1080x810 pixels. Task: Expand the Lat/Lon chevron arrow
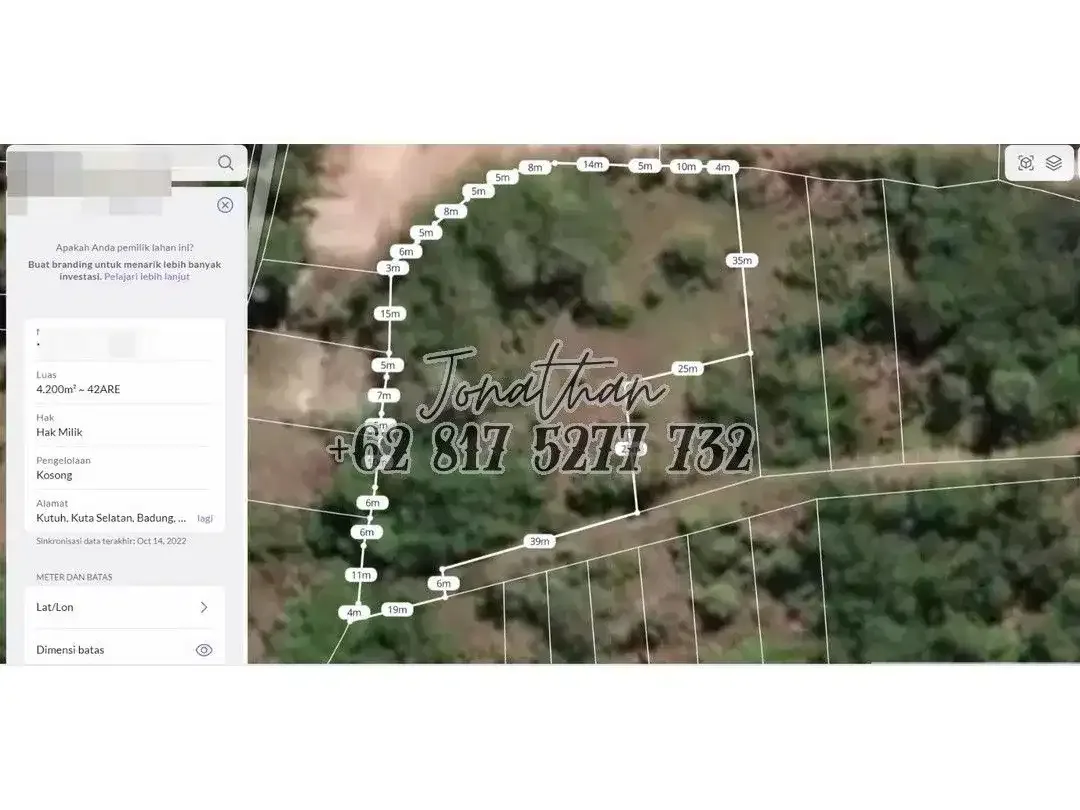pyautogui.click(x=204, y=607)
